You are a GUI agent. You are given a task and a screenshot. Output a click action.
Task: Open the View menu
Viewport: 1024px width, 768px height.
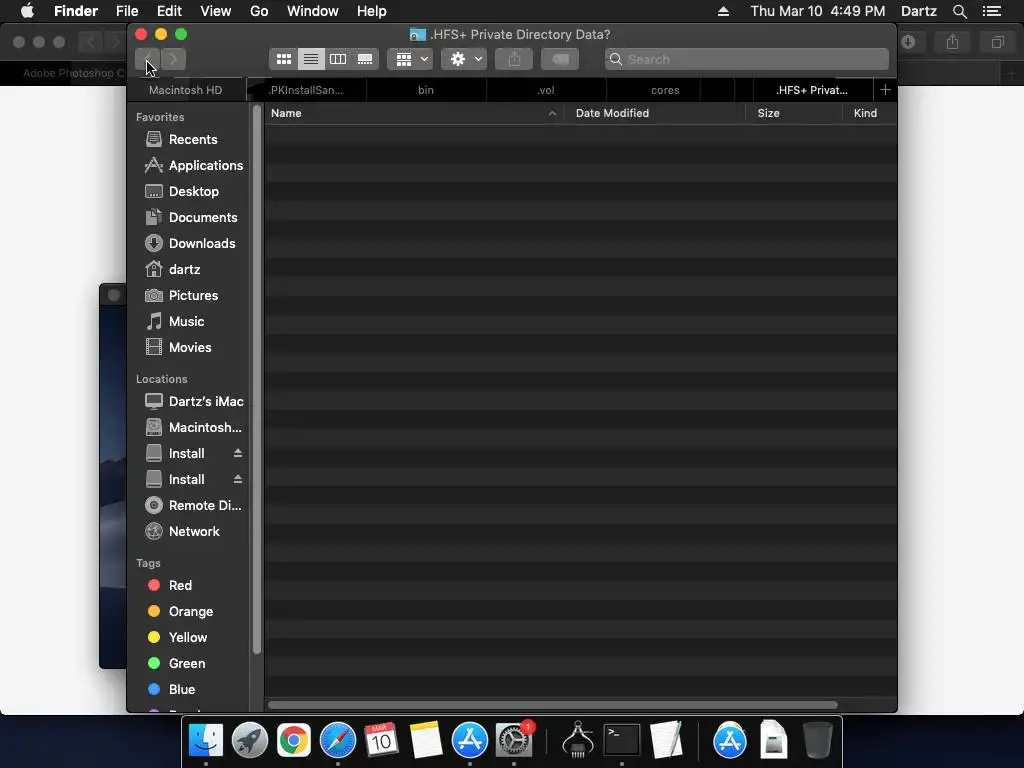click(216, 11)
